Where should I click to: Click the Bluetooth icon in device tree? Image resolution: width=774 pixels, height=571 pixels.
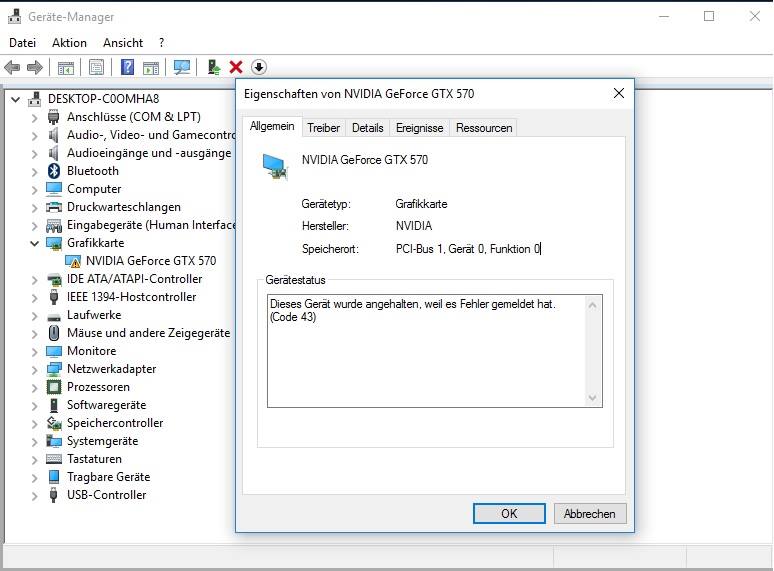(54, 171)
